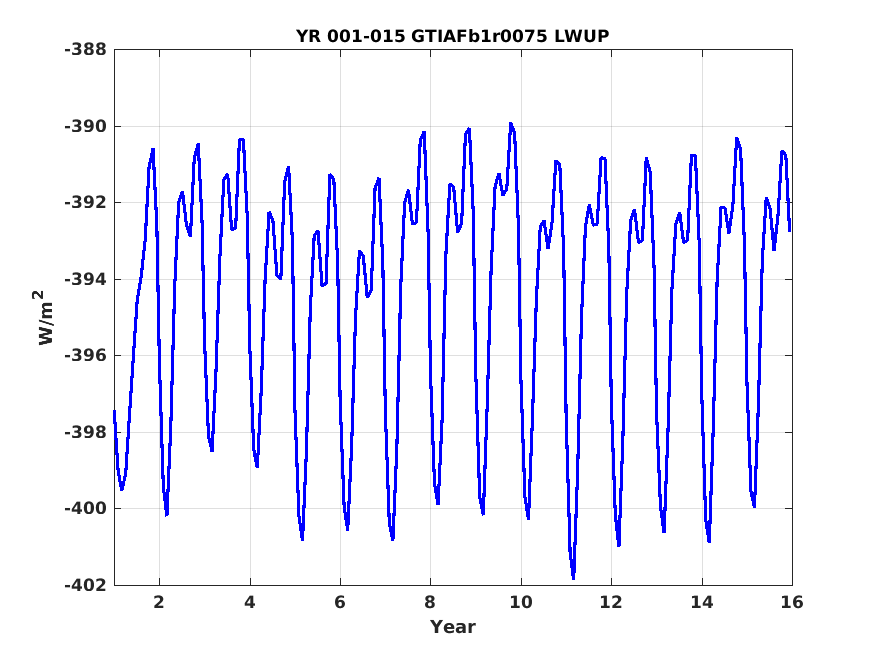Image resolution: width=875 pixels, height=656 pixels.
Task: Click the y-axis tick label "-400"
Action: coord(85,508)
